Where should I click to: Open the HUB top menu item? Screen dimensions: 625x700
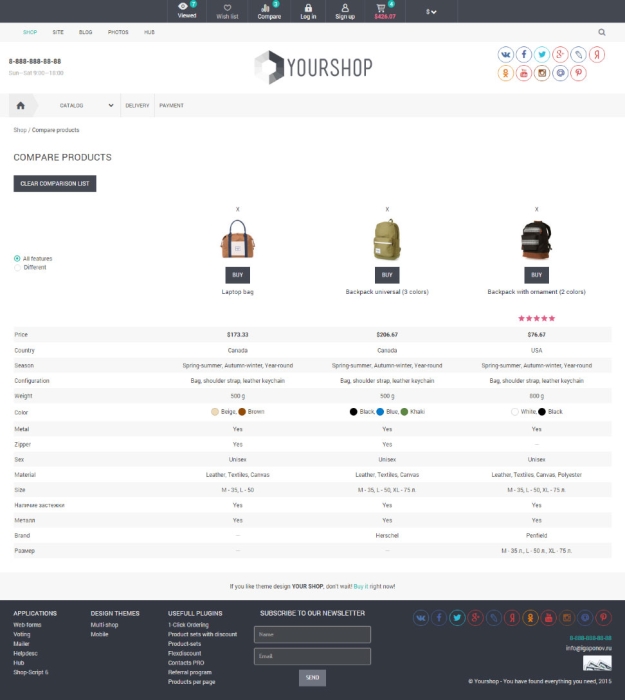point(149,32)
